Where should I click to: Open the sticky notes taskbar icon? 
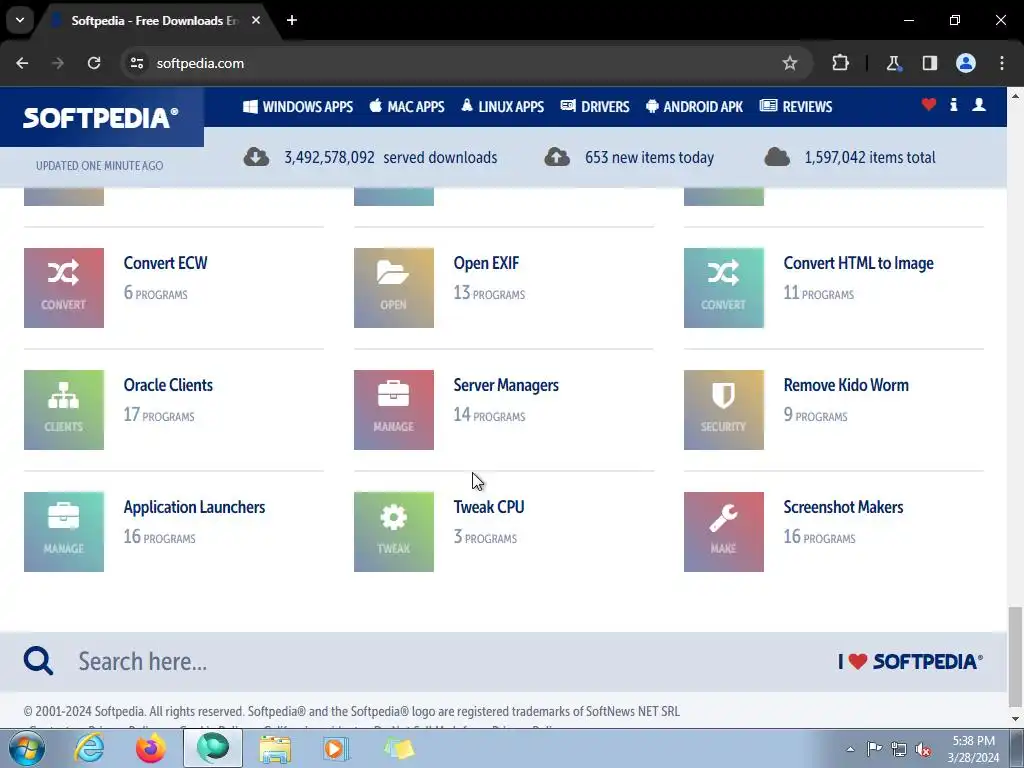pyautogui.click(x=399, y=748)
